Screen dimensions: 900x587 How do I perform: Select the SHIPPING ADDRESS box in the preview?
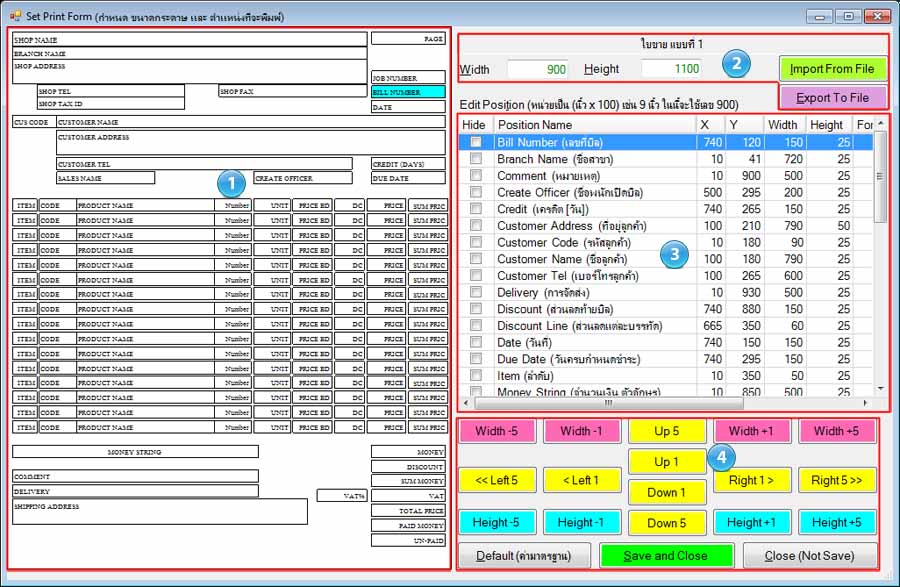tap(160, 511)
